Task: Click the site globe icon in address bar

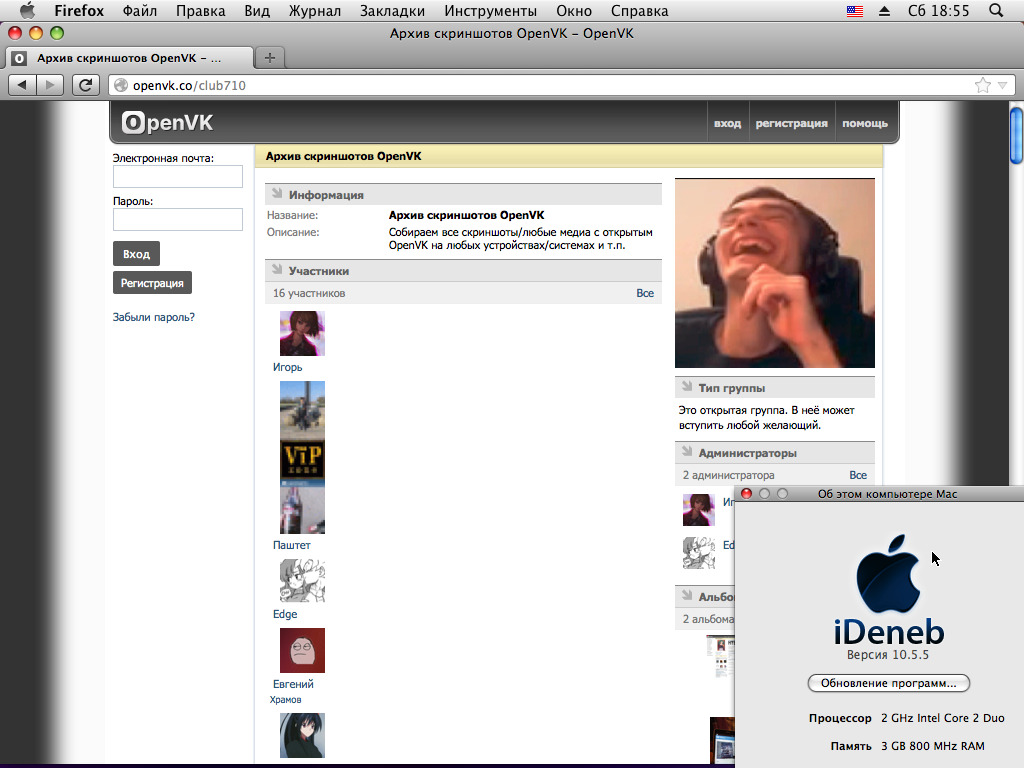Action: pos(121,85)
